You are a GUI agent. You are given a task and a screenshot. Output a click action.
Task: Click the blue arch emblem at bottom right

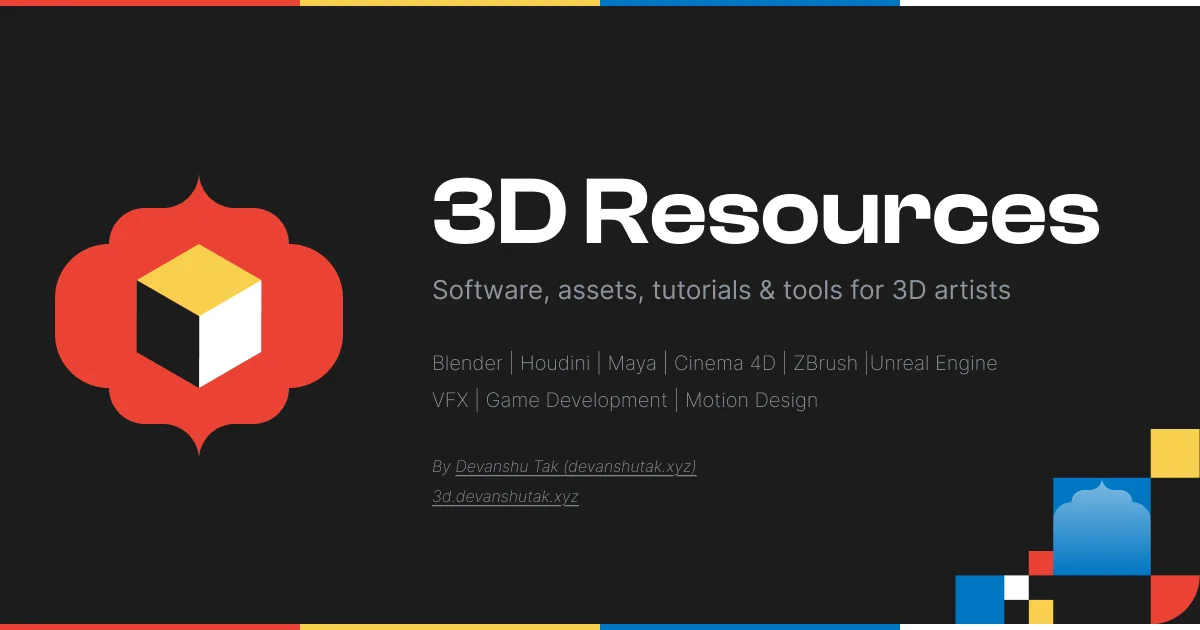(x=1102, y=527)
